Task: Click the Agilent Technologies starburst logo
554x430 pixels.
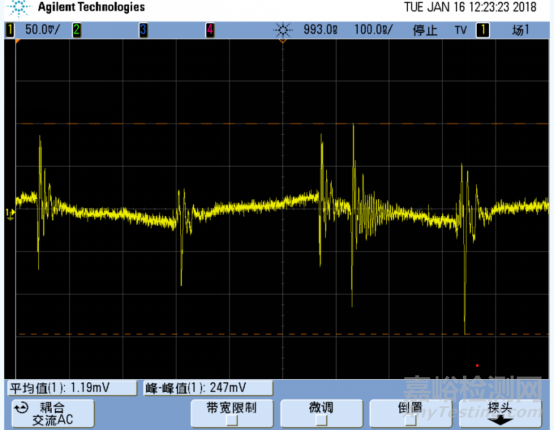Action: 19,8
